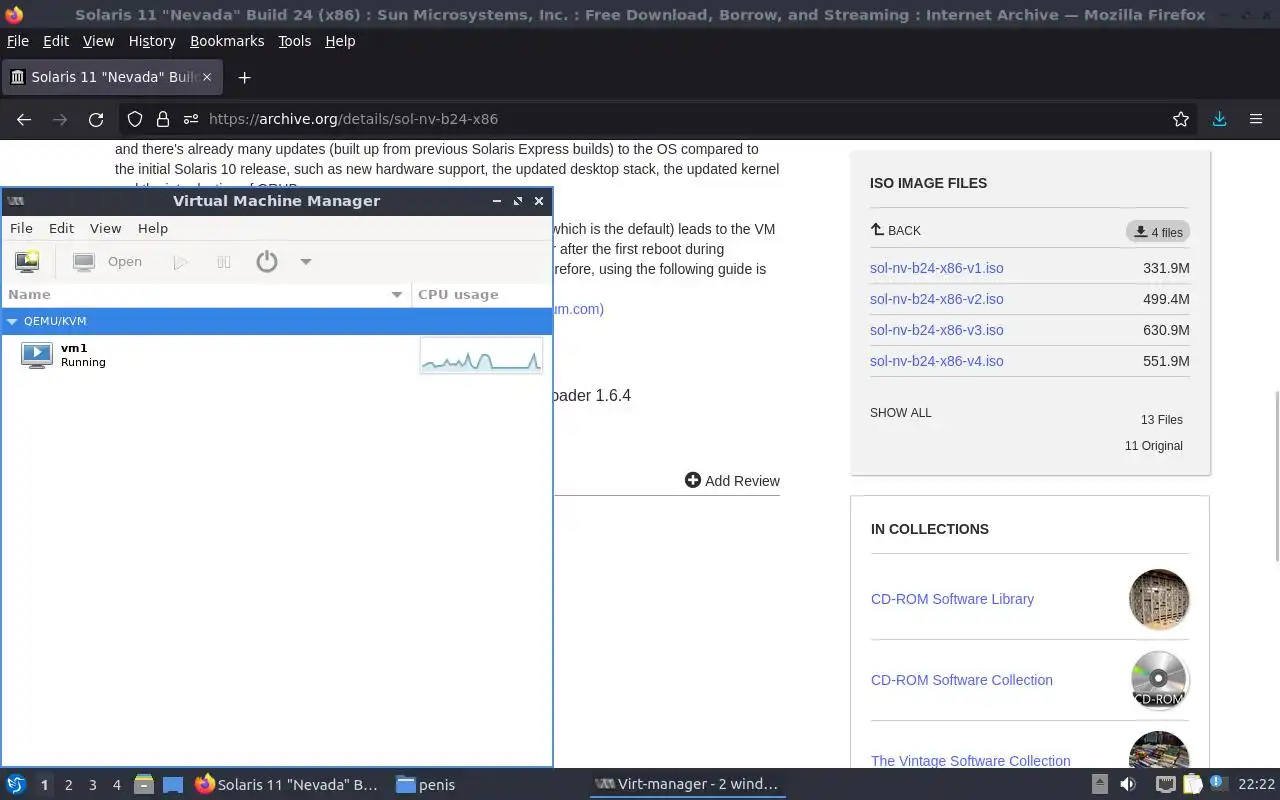
Task: Select the Solaris 11 Nevada browser tab
Action: coord(112,77)
